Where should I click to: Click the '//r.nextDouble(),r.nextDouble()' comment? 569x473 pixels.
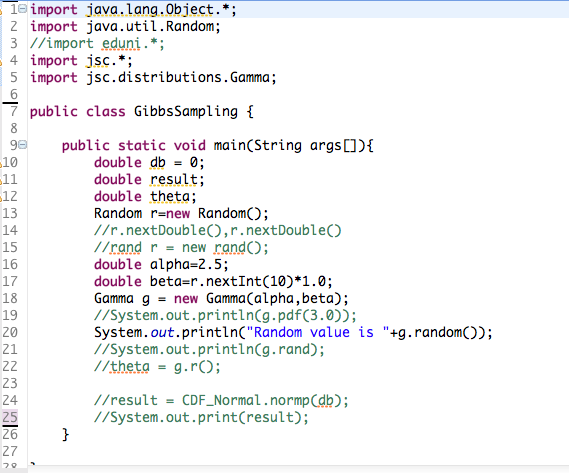pos(218,231)
